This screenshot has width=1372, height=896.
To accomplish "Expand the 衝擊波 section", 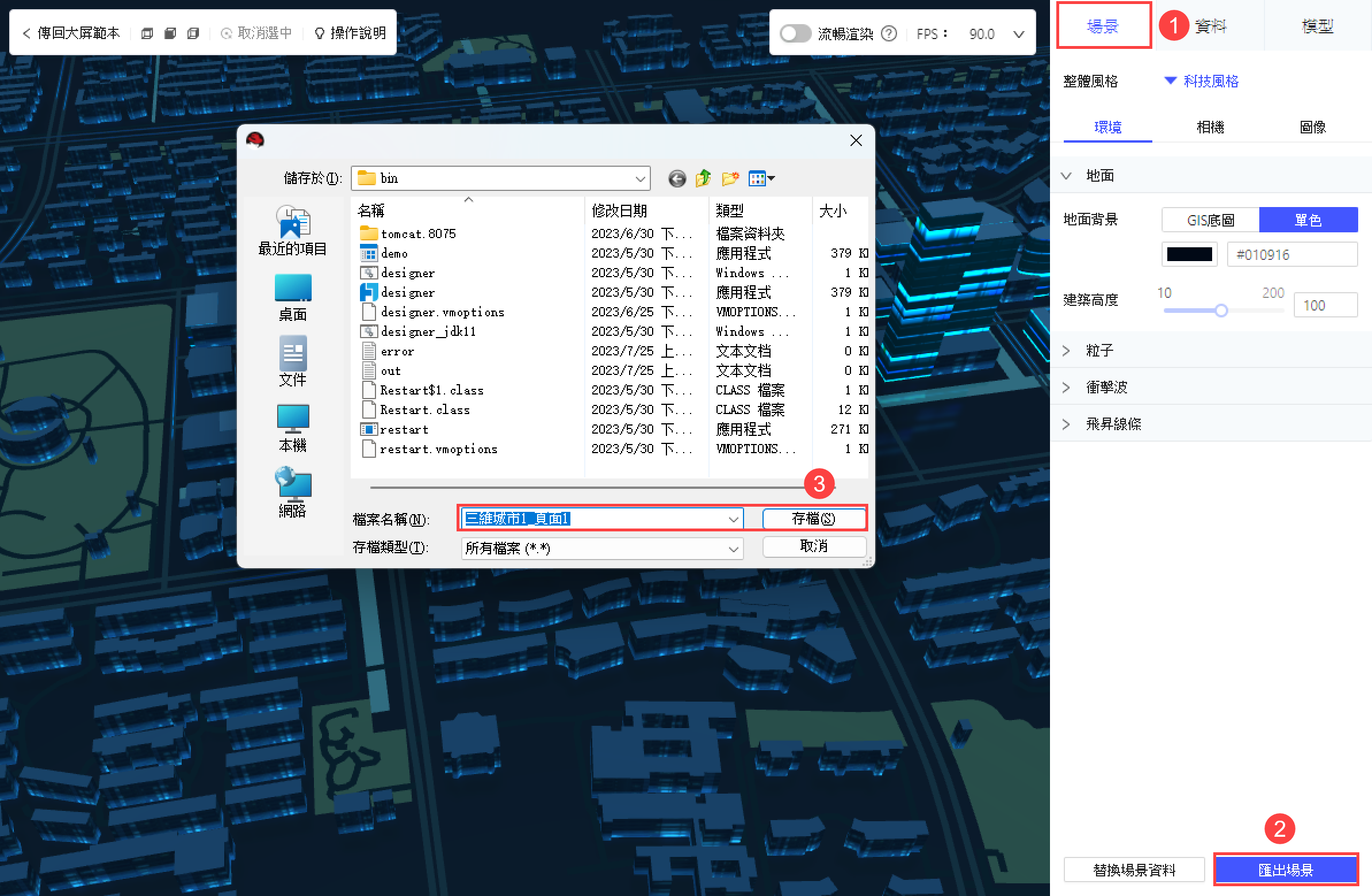I will [1067, 388].
